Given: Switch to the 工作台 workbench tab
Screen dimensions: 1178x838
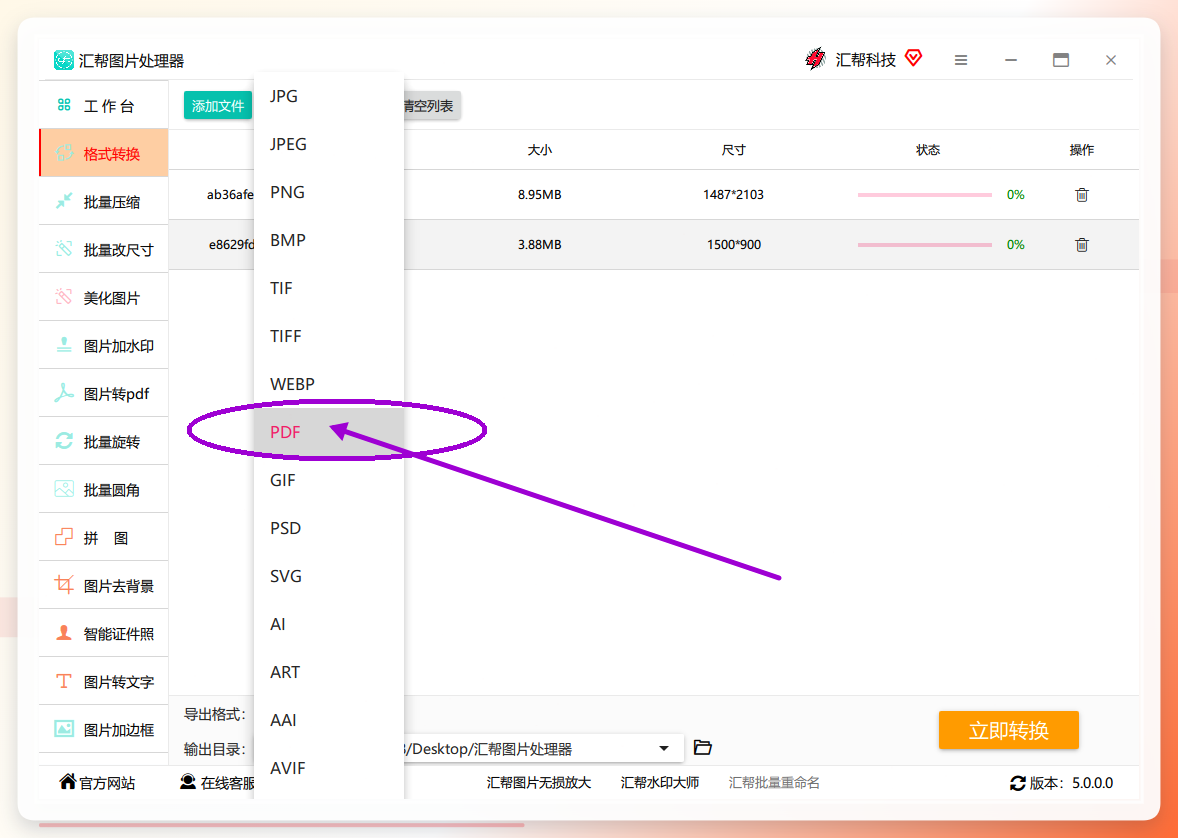Looking at the screenshot, I should tap(104, 105).
